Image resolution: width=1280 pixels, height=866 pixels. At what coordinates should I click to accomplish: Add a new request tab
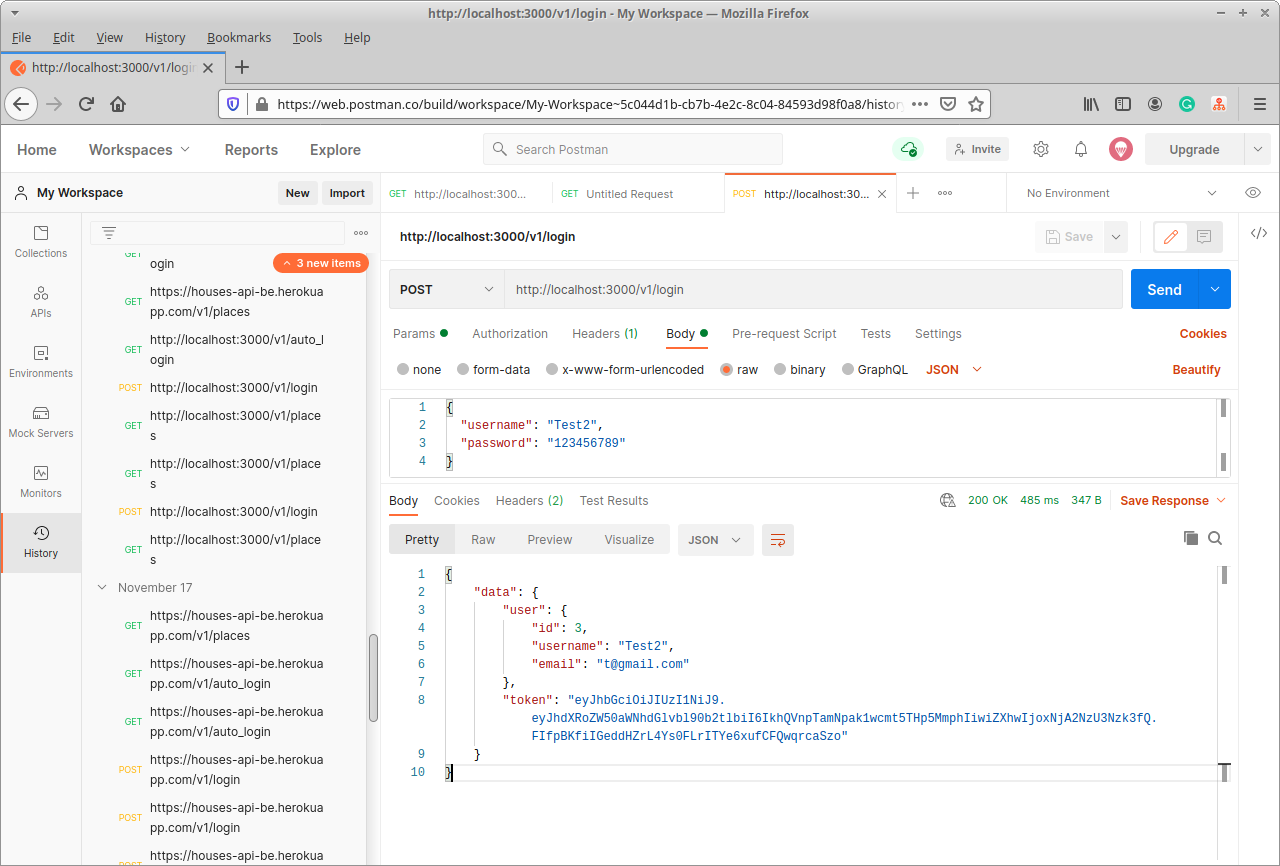pos(913,193)
